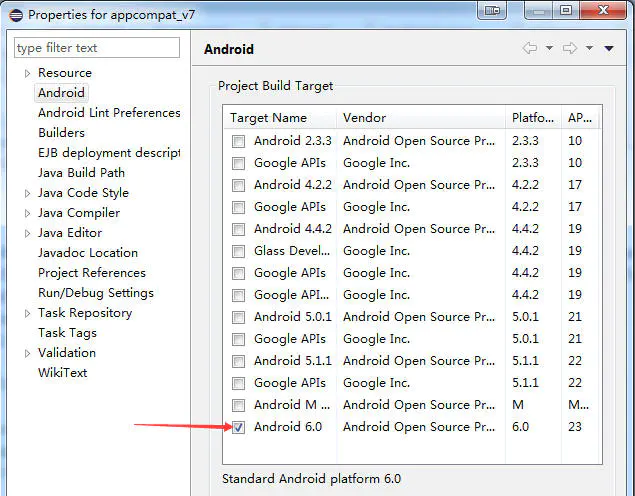Click the Eclipse icon in the title bar
Image resolution: width=635 pixels, height=496 pixels.
pos(15,15)
